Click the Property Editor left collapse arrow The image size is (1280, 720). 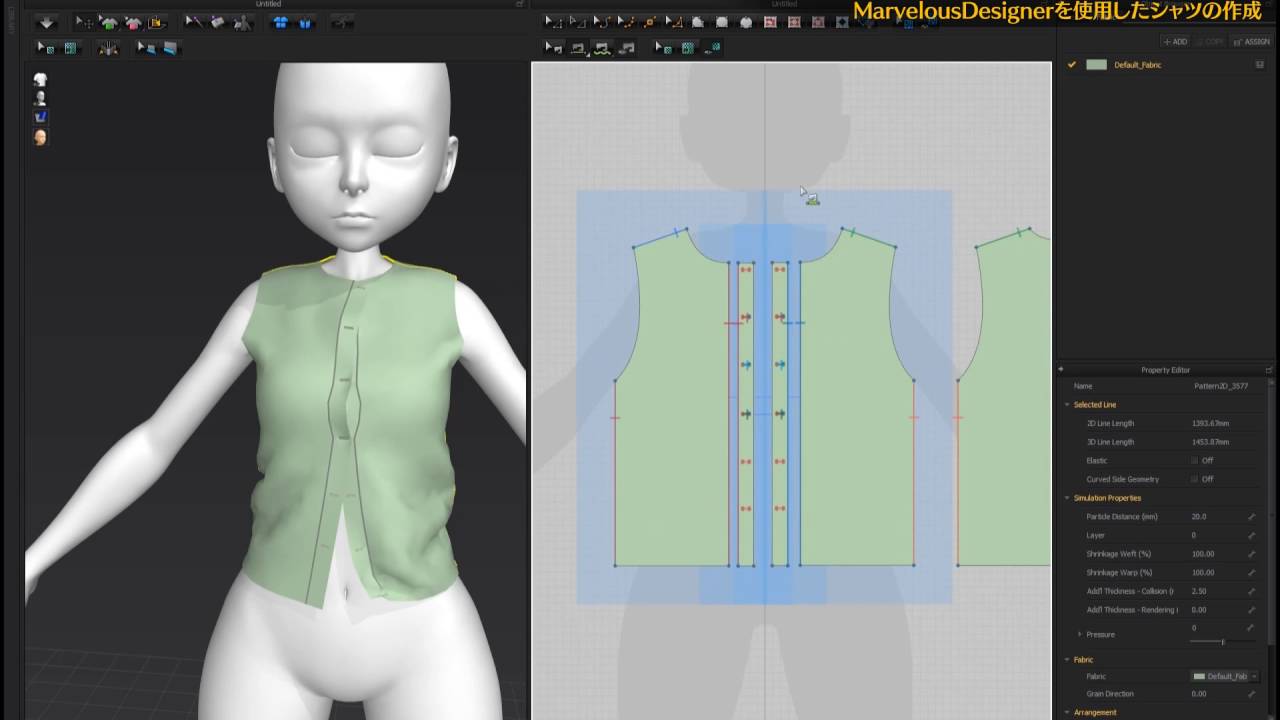[x=1061, y=369]
